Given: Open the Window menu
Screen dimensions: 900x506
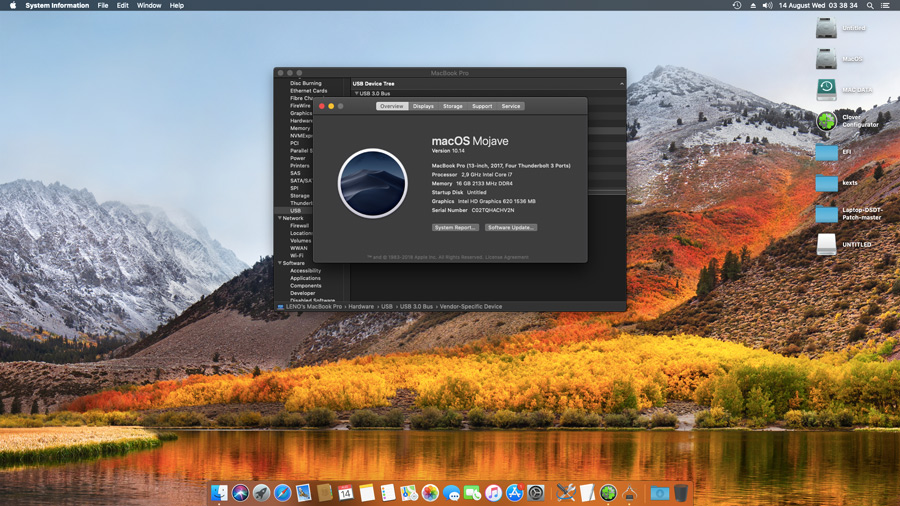Looking at the screenshot, I should point(148,6).
